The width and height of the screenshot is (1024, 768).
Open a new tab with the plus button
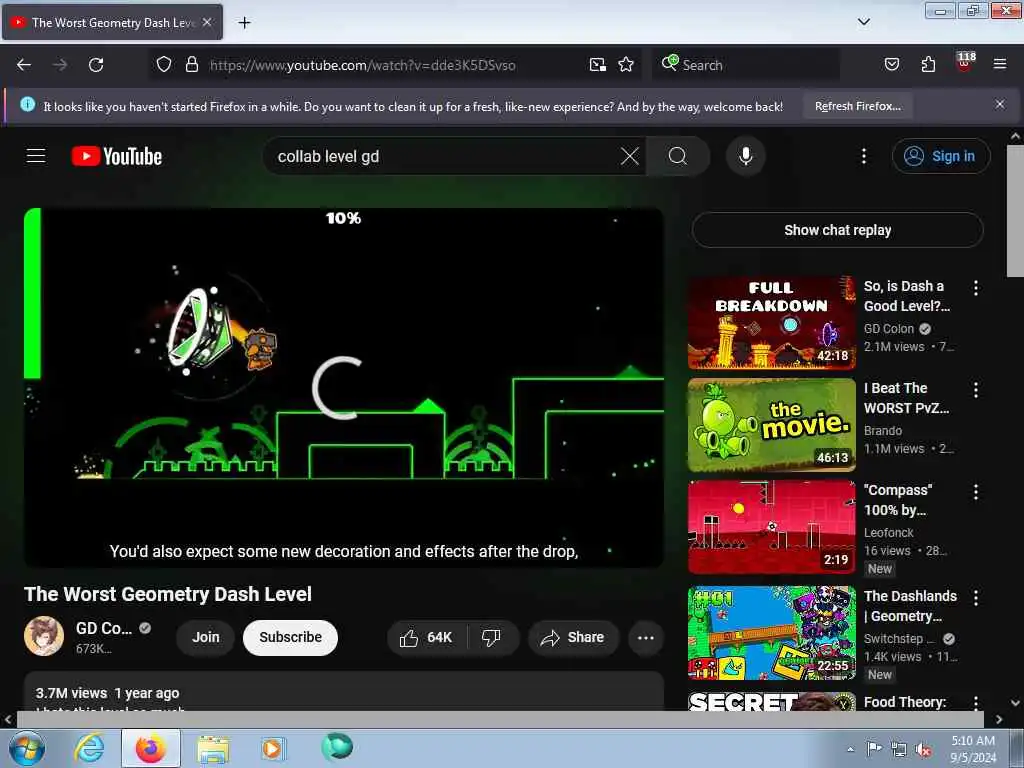click(x=244, y=23)
